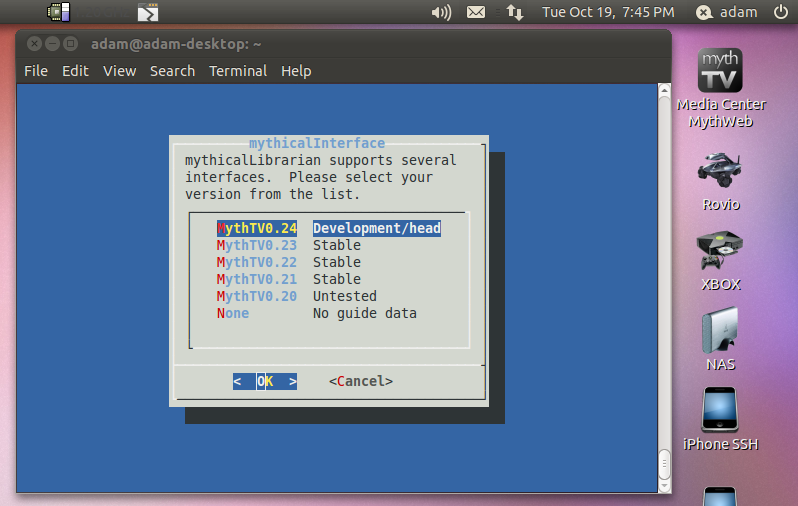This screenshot has width=798, height=506.
Task: Open the iPhone SSH desktop shortcut
Action: click(720, 418)
